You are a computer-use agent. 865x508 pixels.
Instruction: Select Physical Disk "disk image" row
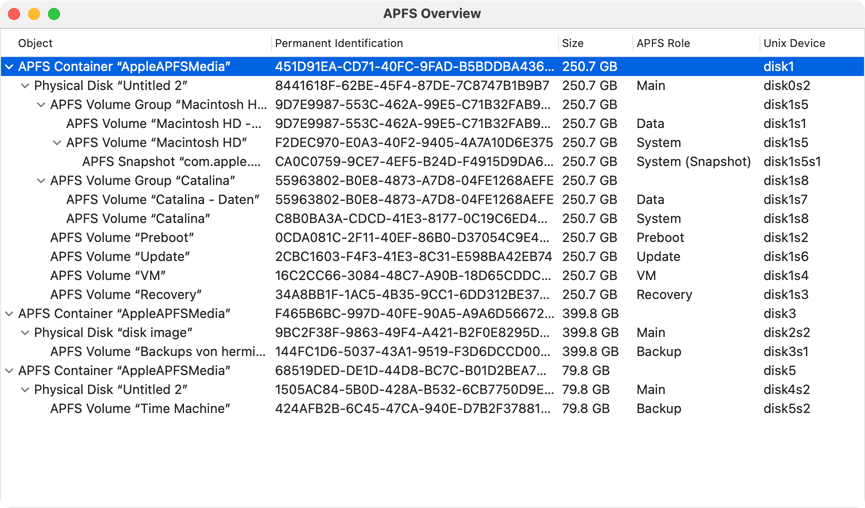[x=432, y=333]
